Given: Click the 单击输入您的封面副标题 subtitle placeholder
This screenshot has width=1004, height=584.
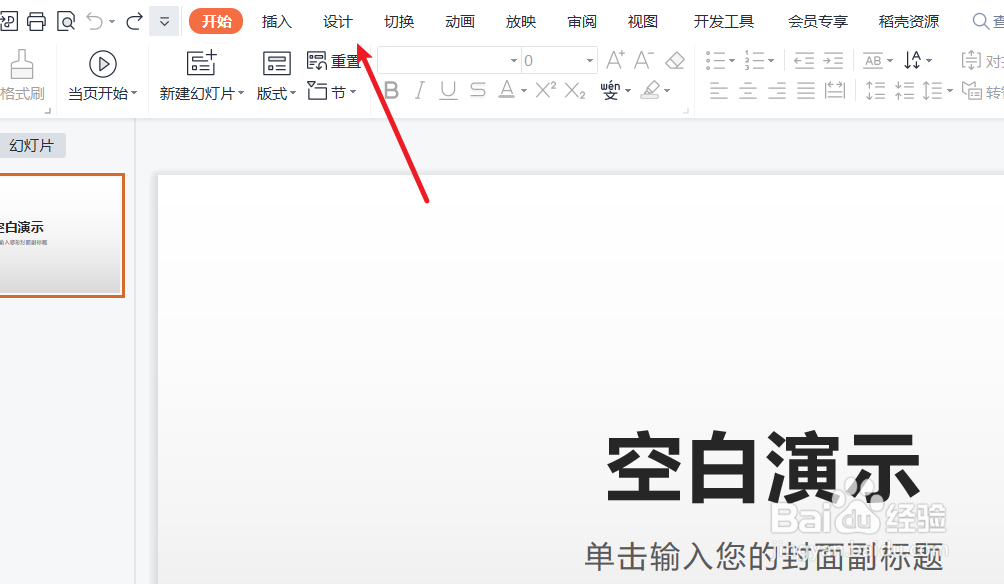Looking at the screenshot, I should pyautogui.click(x=764, y=556).
